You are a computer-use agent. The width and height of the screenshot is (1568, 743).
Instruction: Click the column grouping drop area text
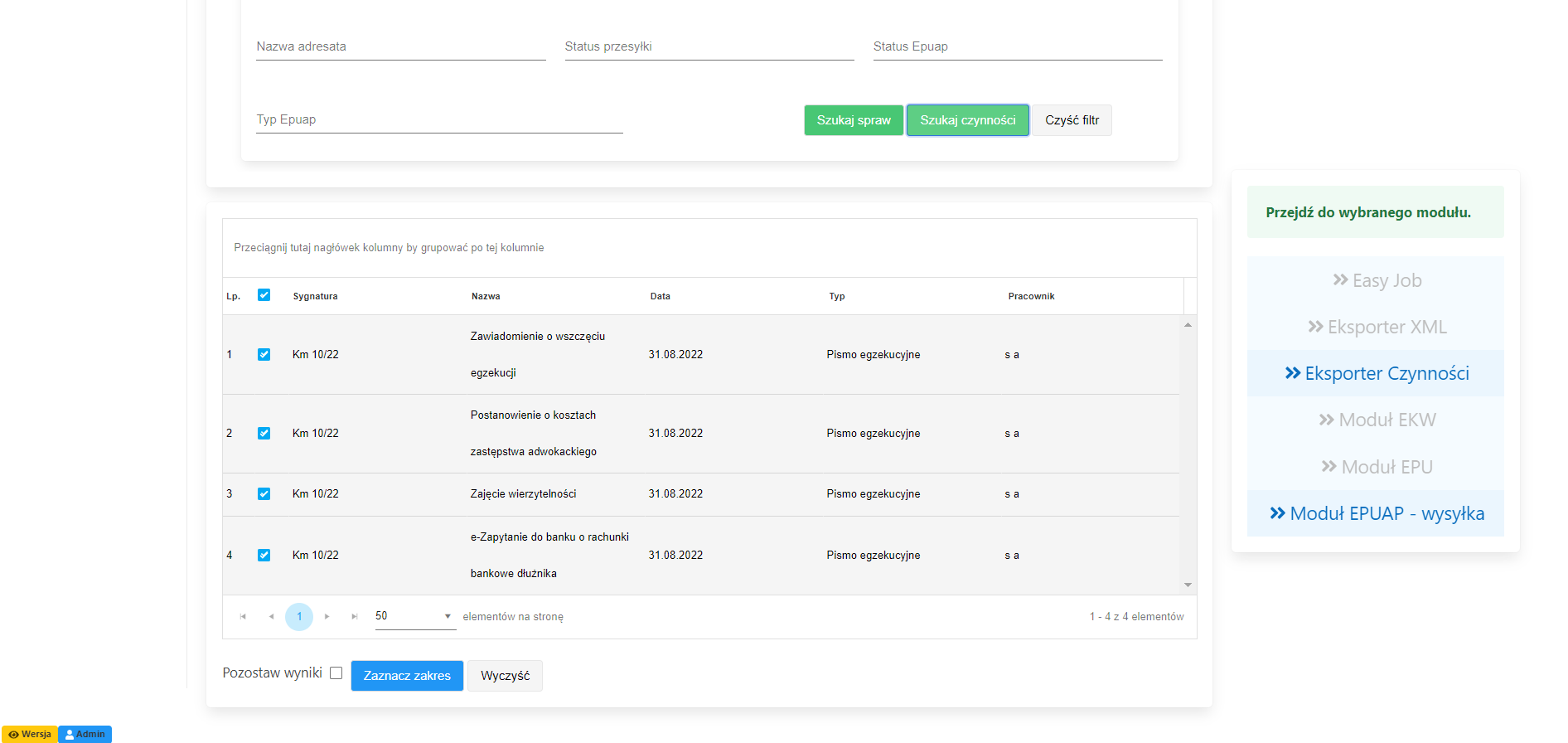(x=389, y=247)
